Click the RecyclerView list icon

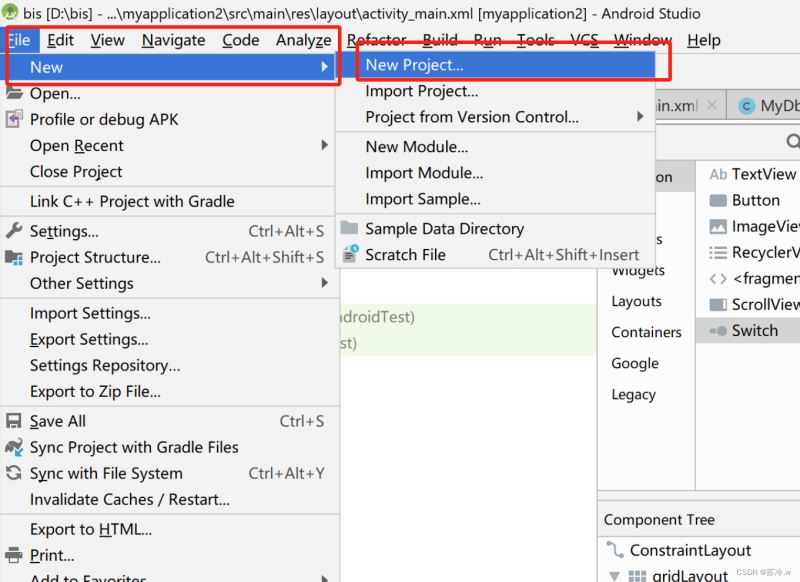point(718,252)
